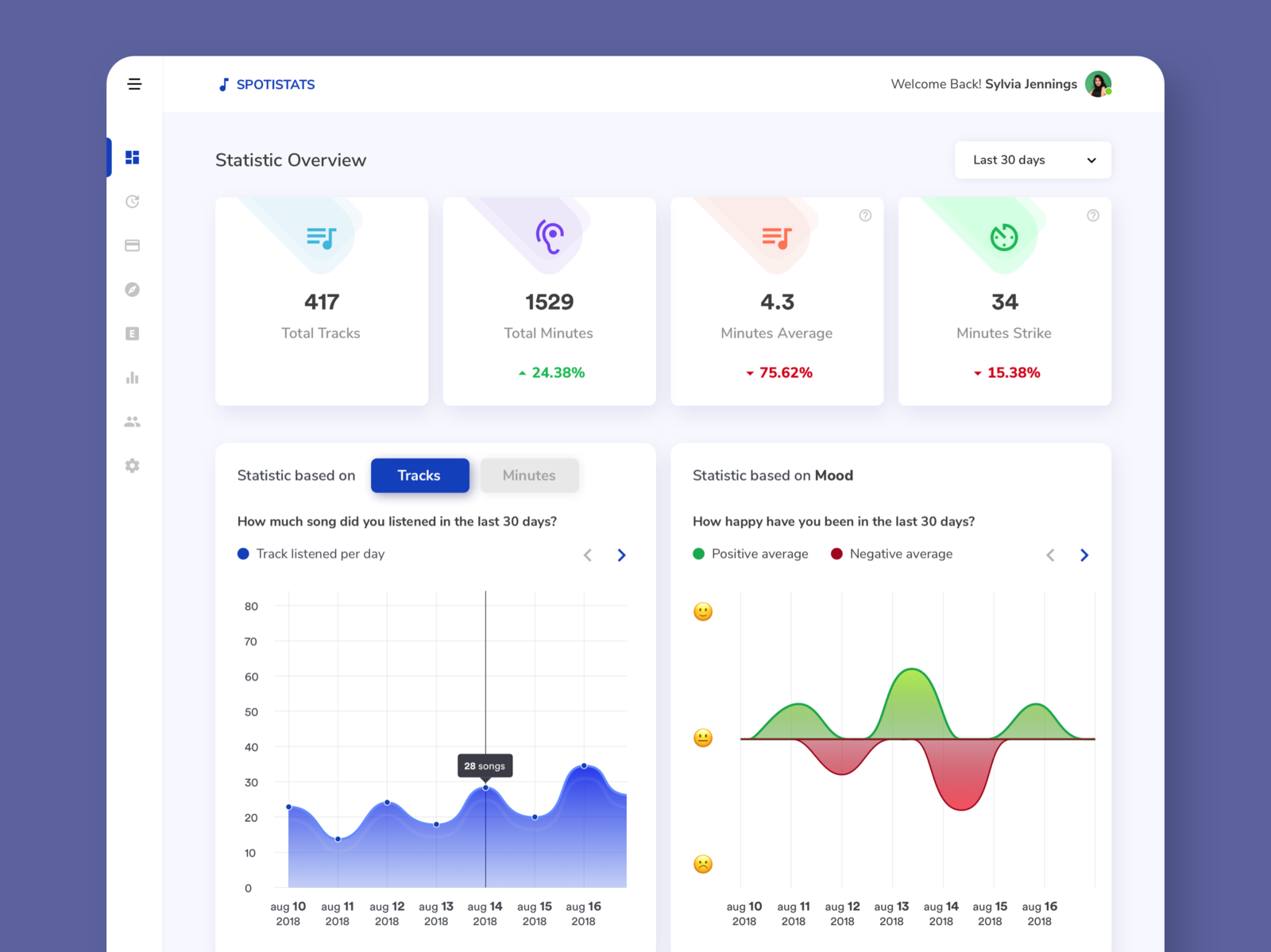
Task: Click the 417 Total Tracks value
Action: click(322, 302)
